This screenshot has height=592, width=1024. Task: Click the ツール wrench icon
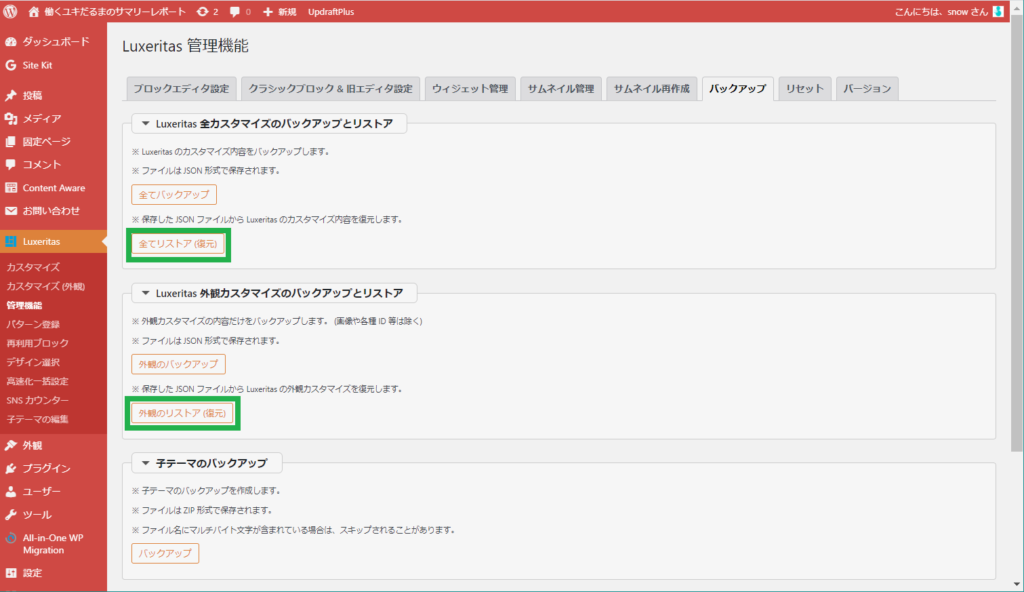(x=10, y=515)
